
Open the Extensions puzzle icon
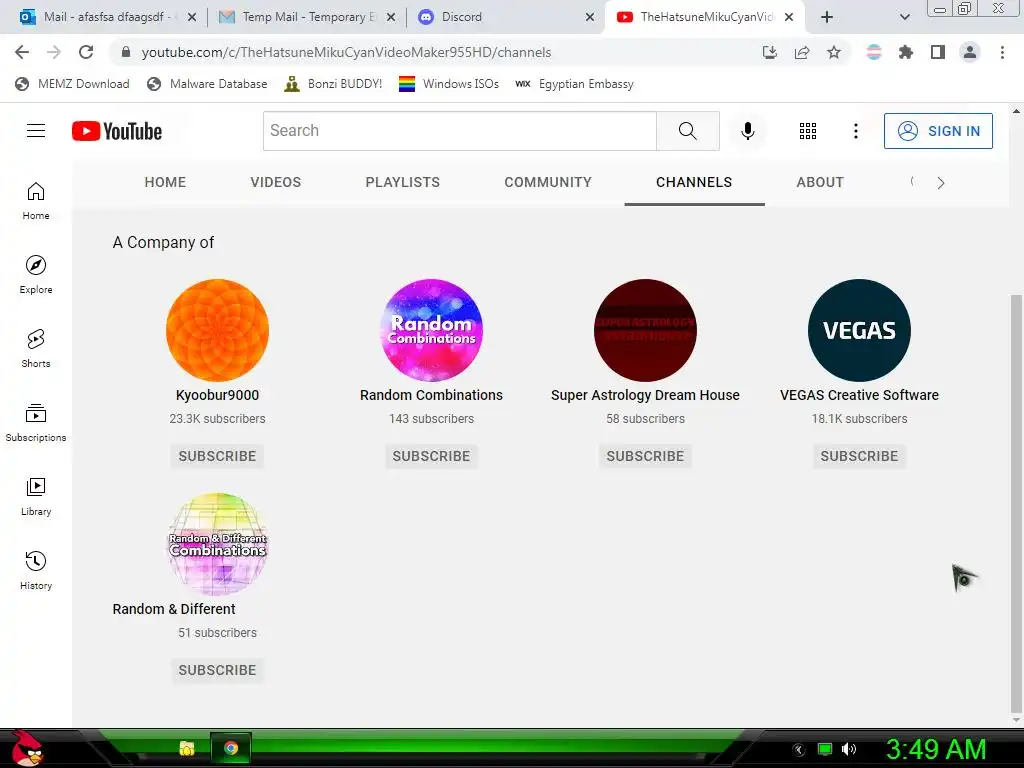[906, 52]
